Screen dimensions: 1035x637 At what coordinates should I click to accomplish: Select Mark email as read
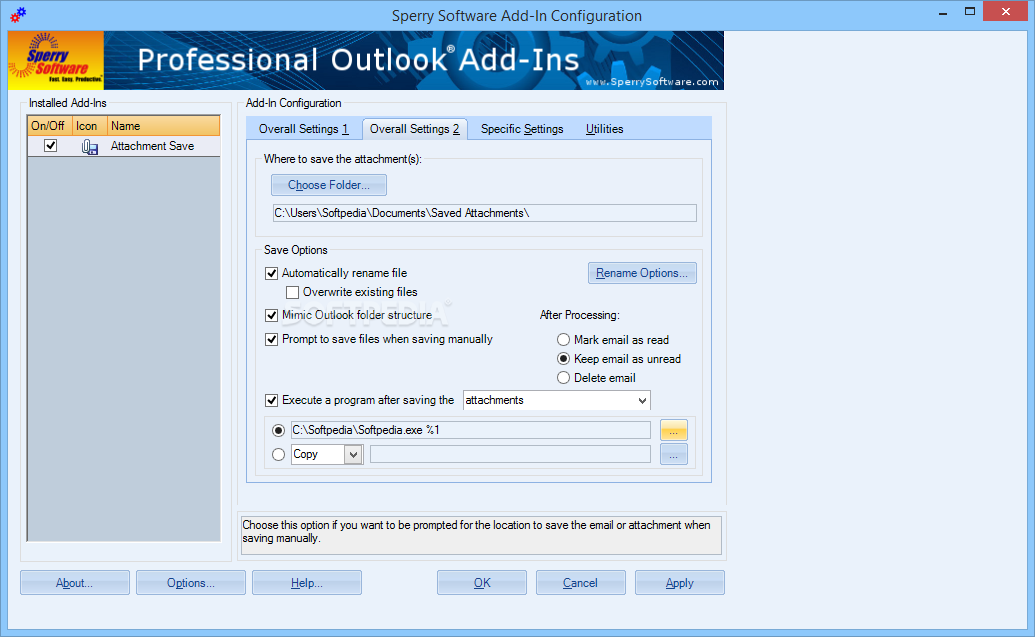(x=563, y=340)
